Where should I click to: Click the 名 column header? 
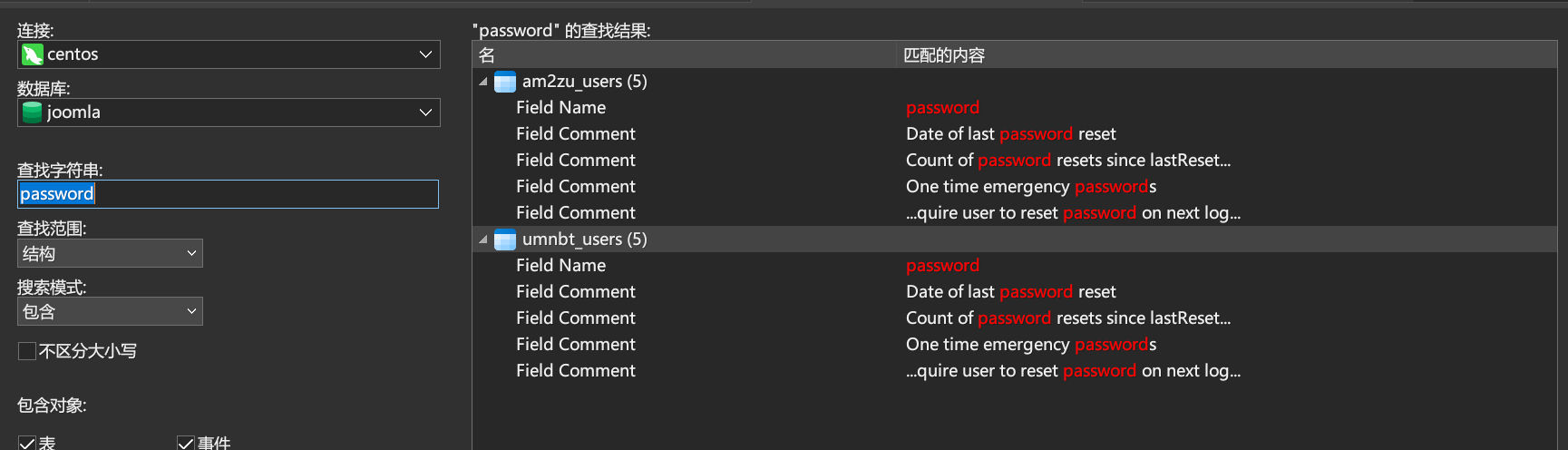[685, 55]
